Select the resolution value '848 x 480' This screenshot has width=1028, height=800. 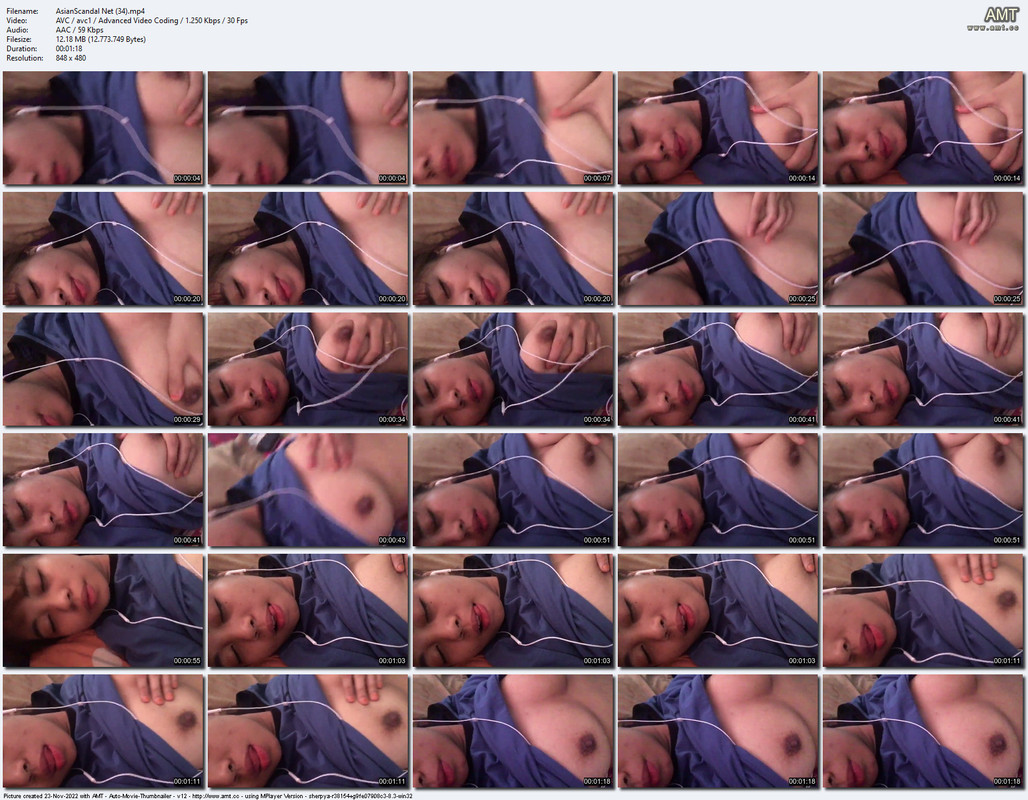[71, 58]
